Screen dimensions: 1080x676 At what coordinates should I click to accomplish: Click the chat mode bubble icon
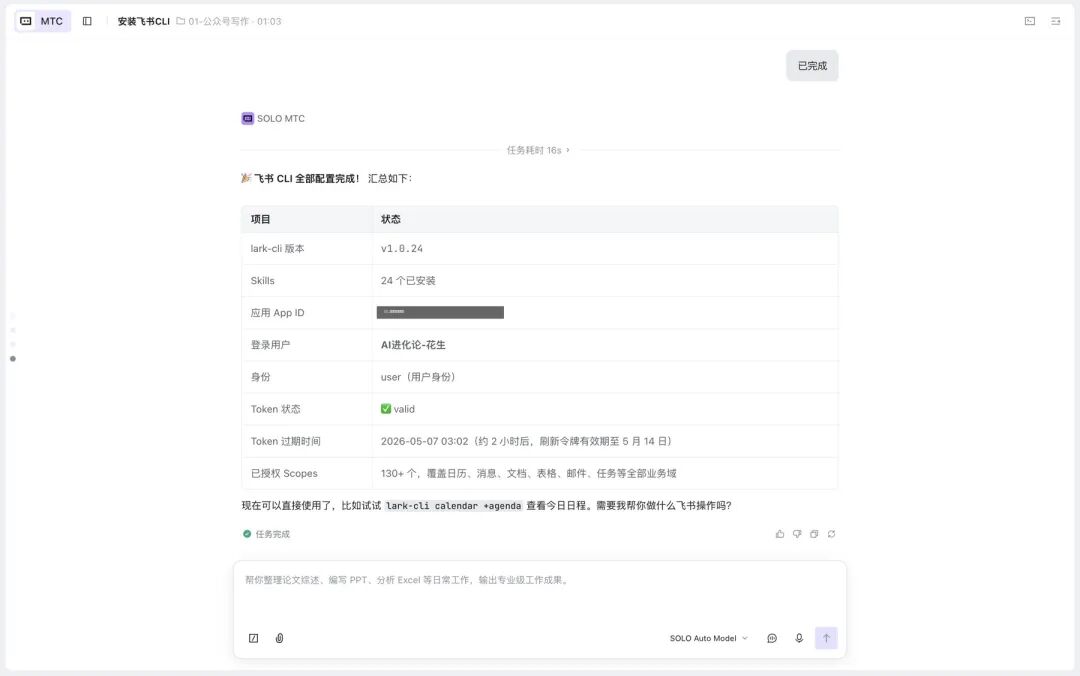pyautogui.click(x=772, y=638)
